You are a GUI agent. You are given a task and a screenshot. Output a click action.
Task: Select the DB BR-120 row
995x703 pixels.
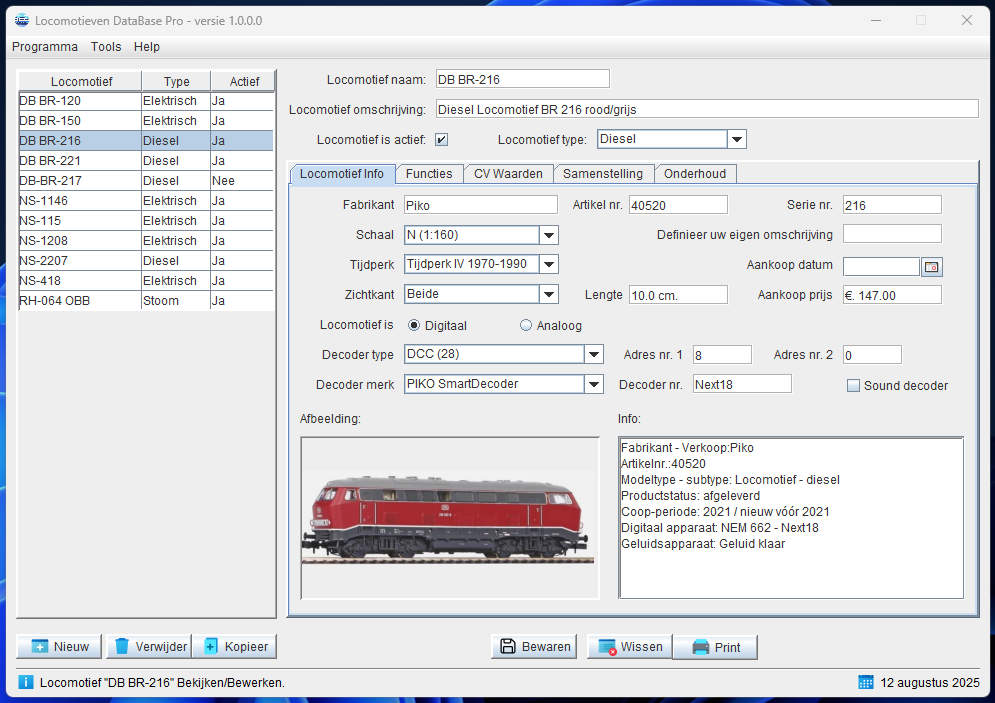(146, 101)
